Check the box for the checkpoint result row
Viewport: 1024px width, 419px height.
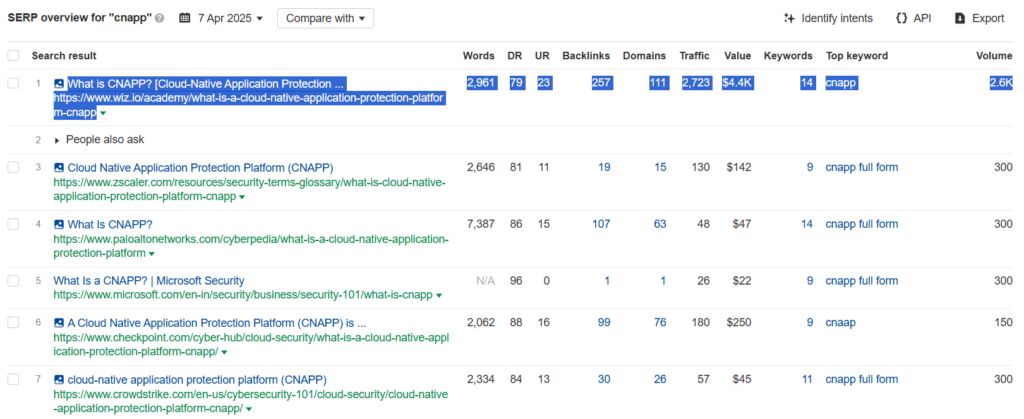pos(13,323)
